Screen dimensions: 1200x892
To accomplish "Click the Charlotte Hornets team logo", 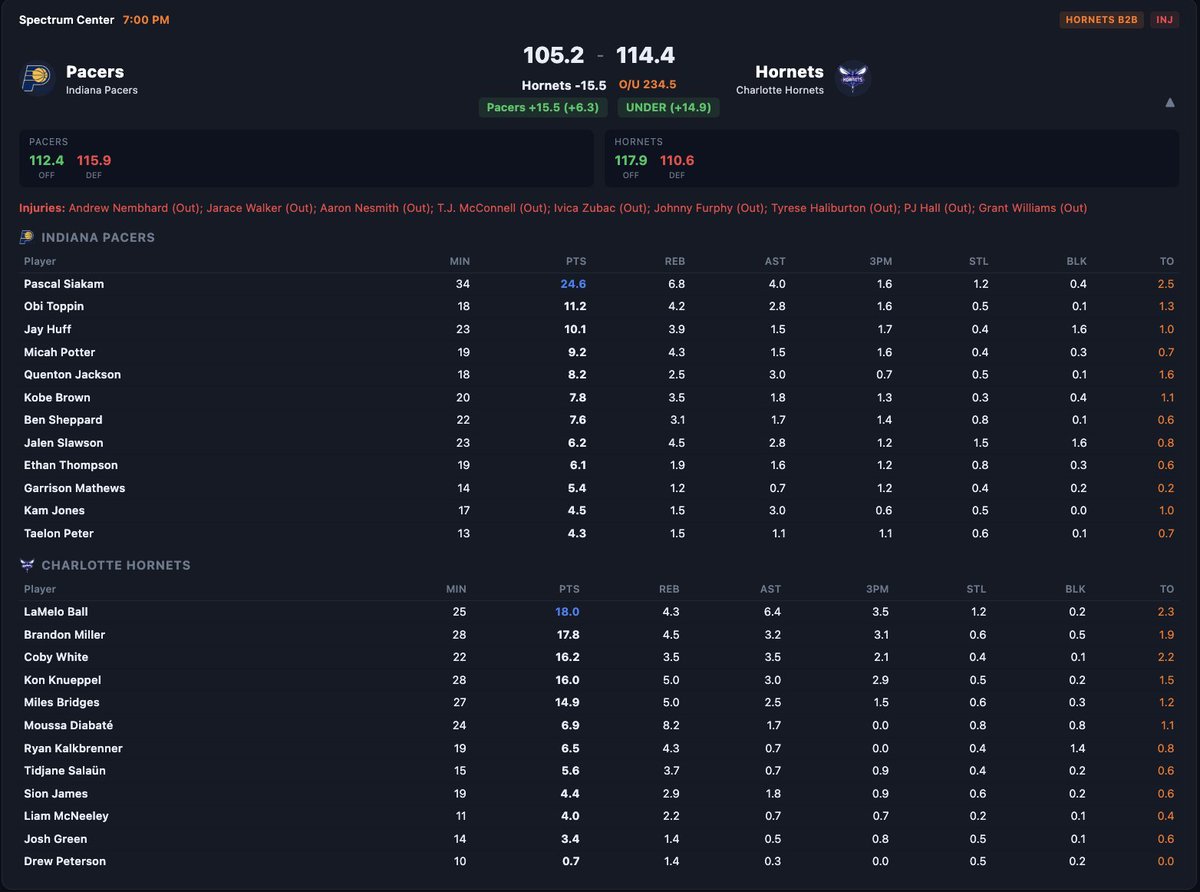I will [853, 79].
